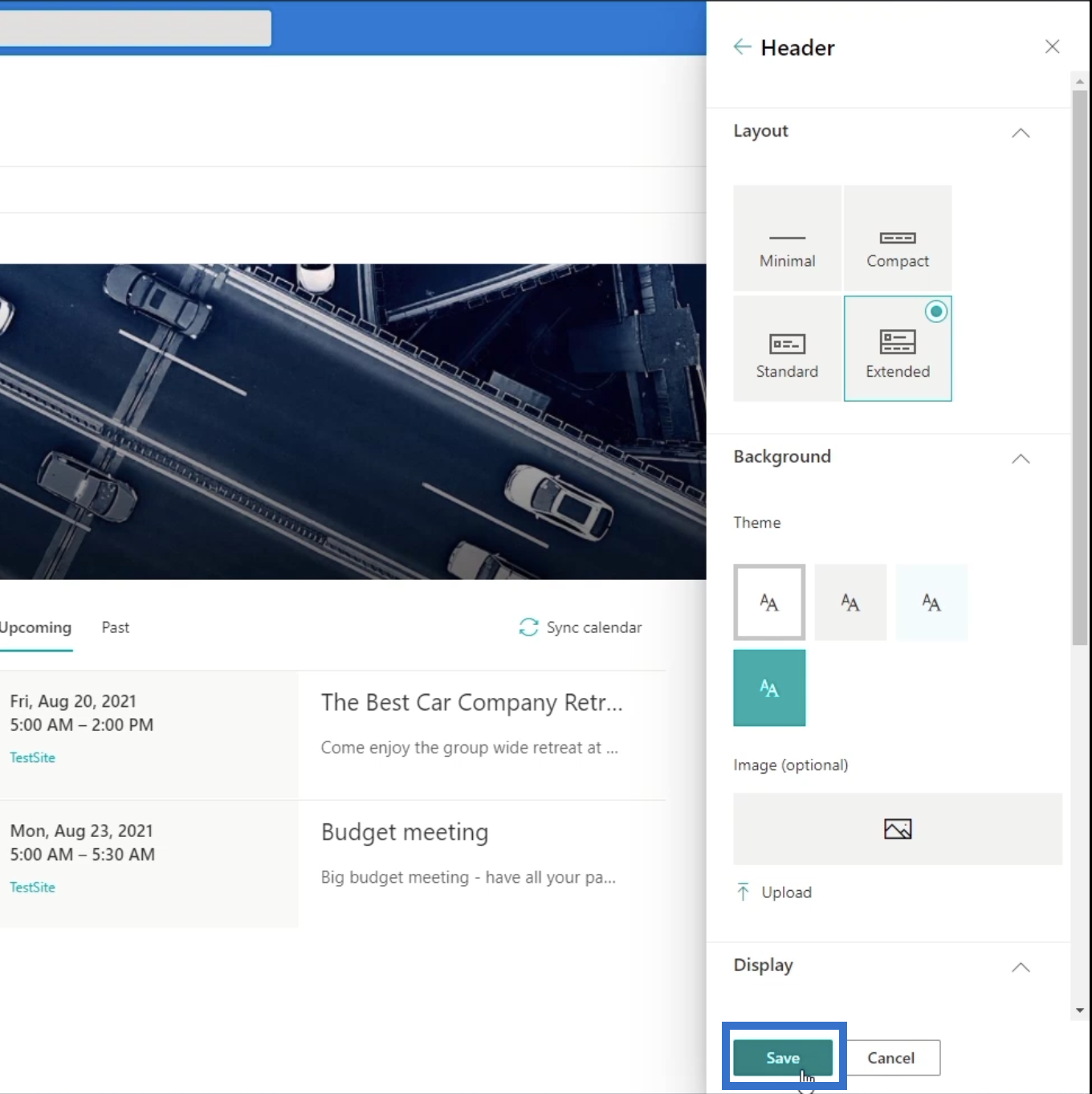Image resolution: width=1092 pixels, height=1094 pixels.
Task: Upload a header background image
Action: click(x=774, y=892)
